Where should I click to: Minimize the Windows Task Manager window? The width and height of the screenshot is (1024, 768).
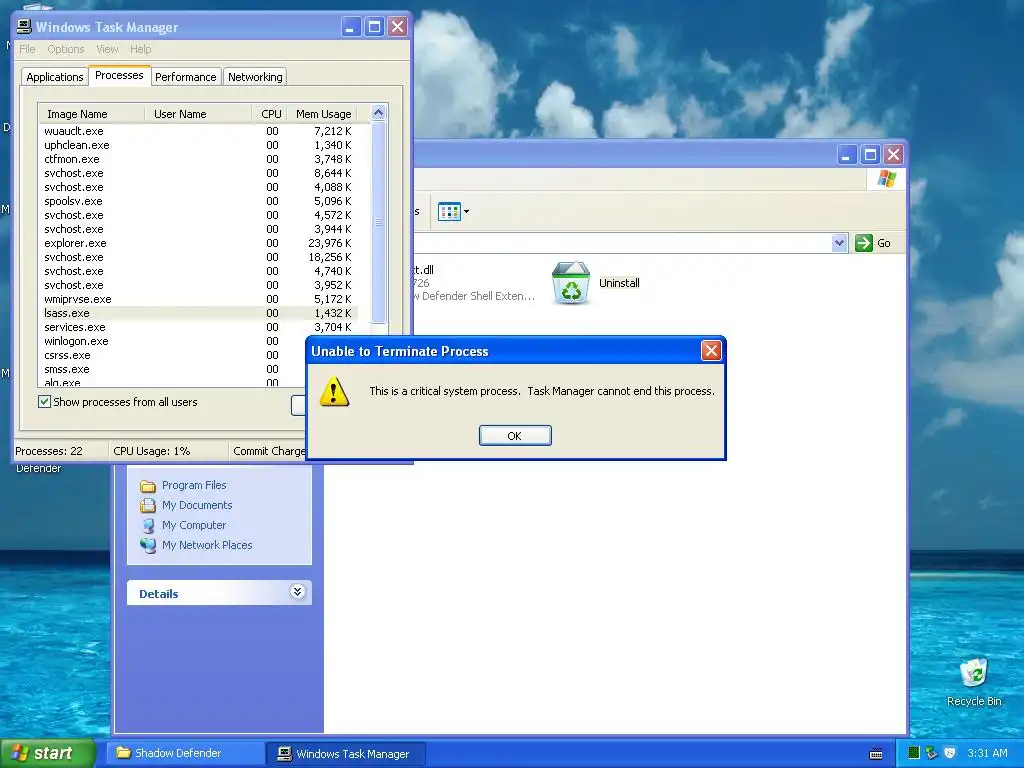pyautogui.click(x=351, y=27)
